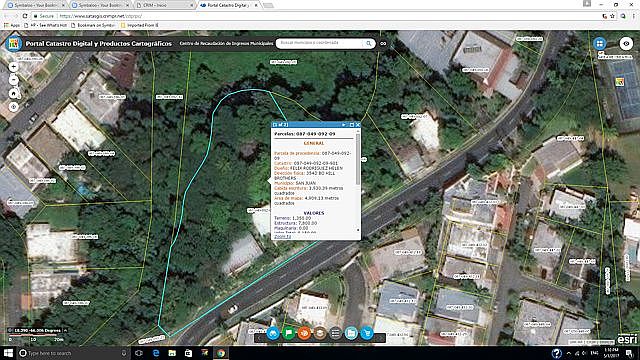Viewport: 640px width, 360px height.
Task: Open File Explorer from taskbar
Action: tap(172, 353)
